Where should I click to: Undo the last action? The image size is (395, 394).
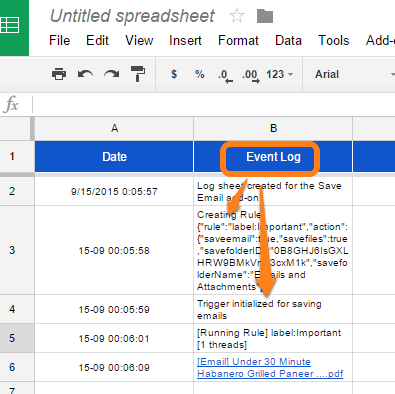[x=85, y=74]
